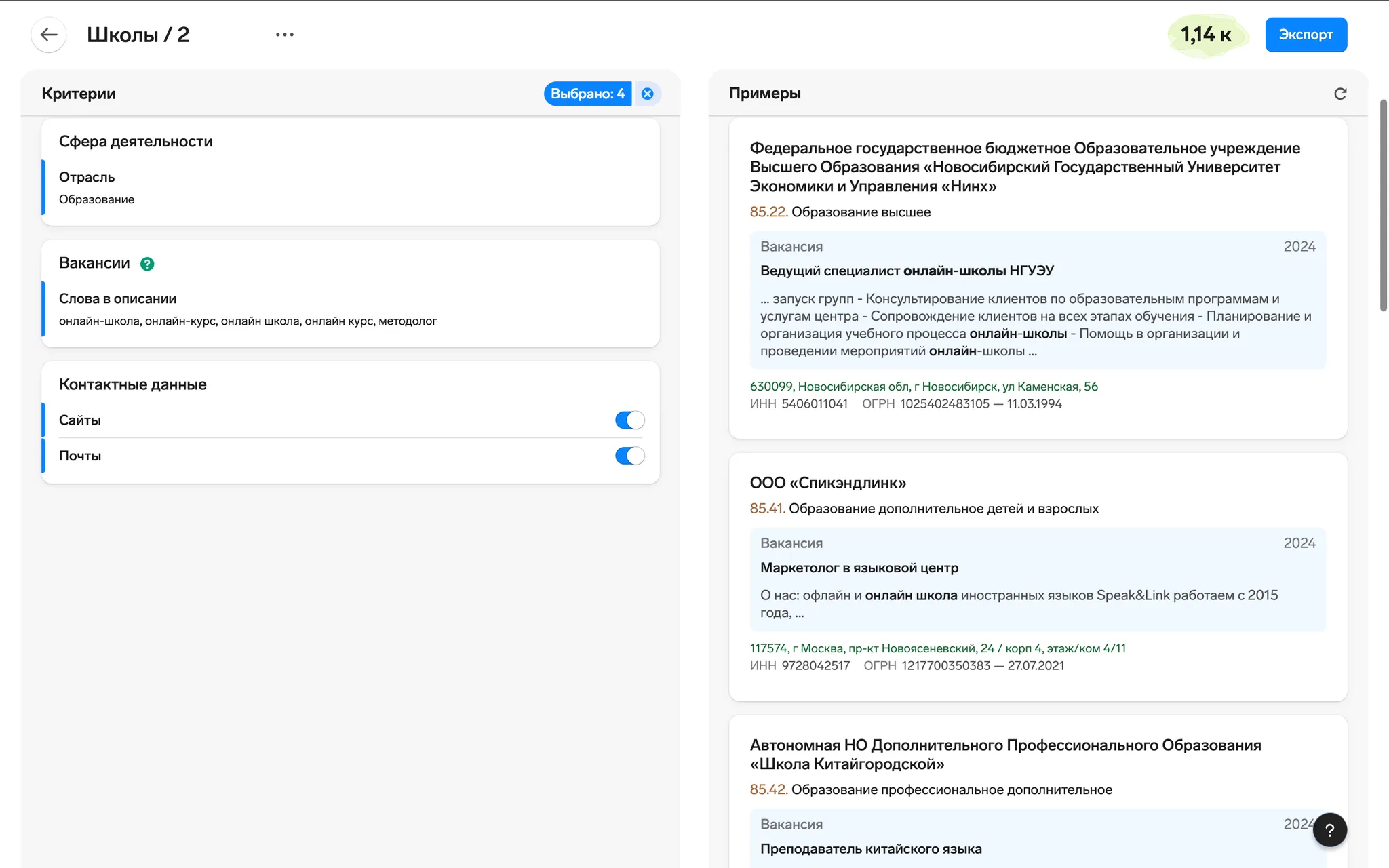Click the 85.42. Образование профессиональное code
Viewport: 1389px width, 868px height.
[931, 790]
